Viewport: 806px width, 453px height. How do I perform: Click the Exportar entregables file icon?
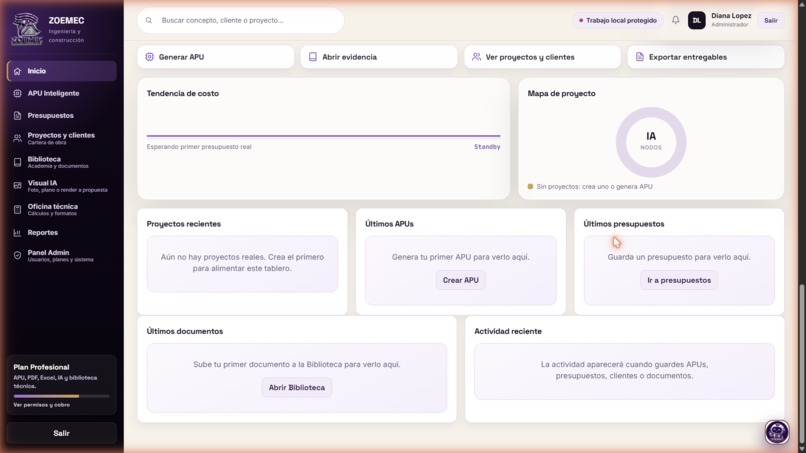click(x=639, y=57)
